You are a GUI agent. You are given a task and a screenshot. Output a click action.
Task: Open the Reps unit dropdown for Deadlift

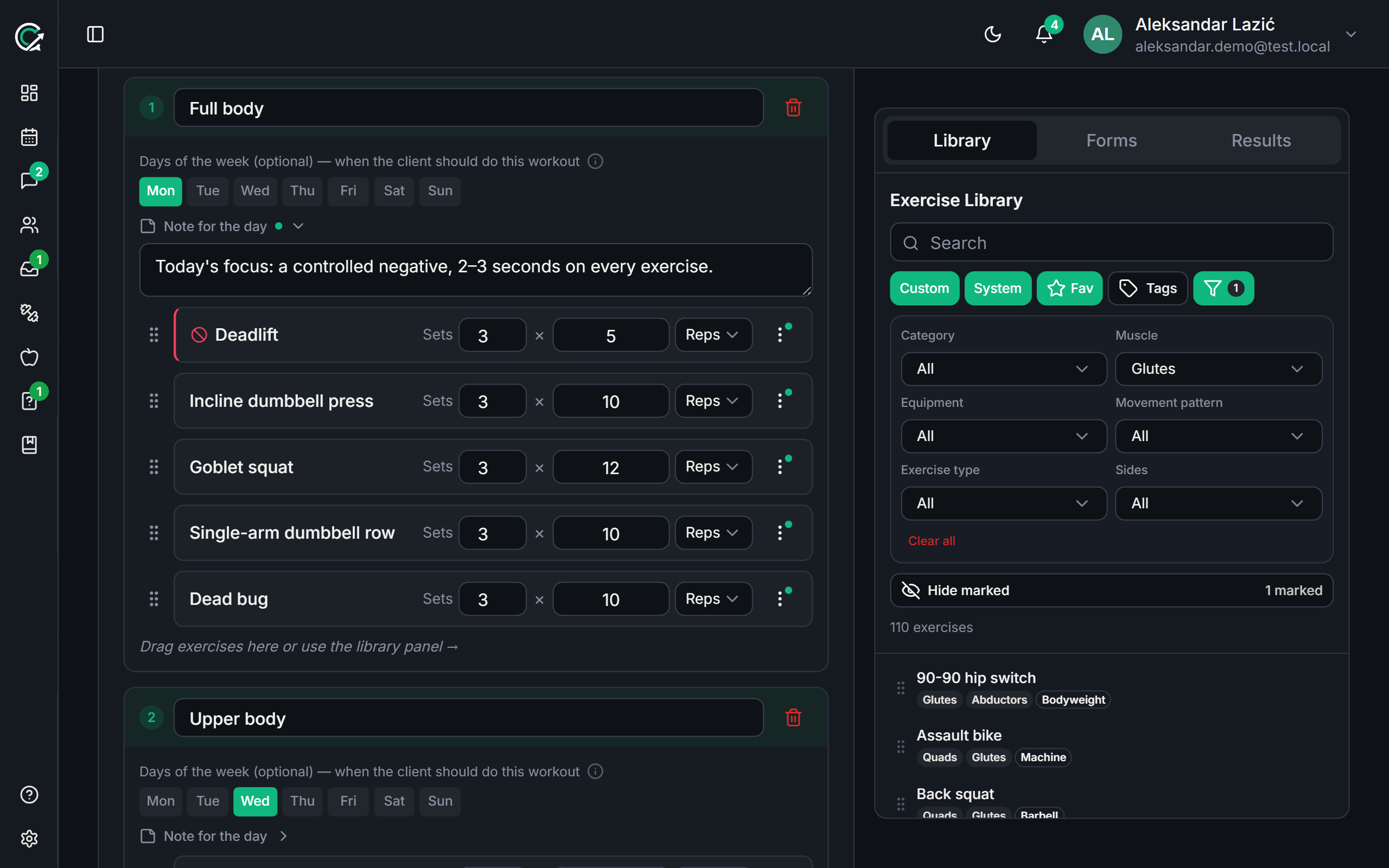point(713,335)
